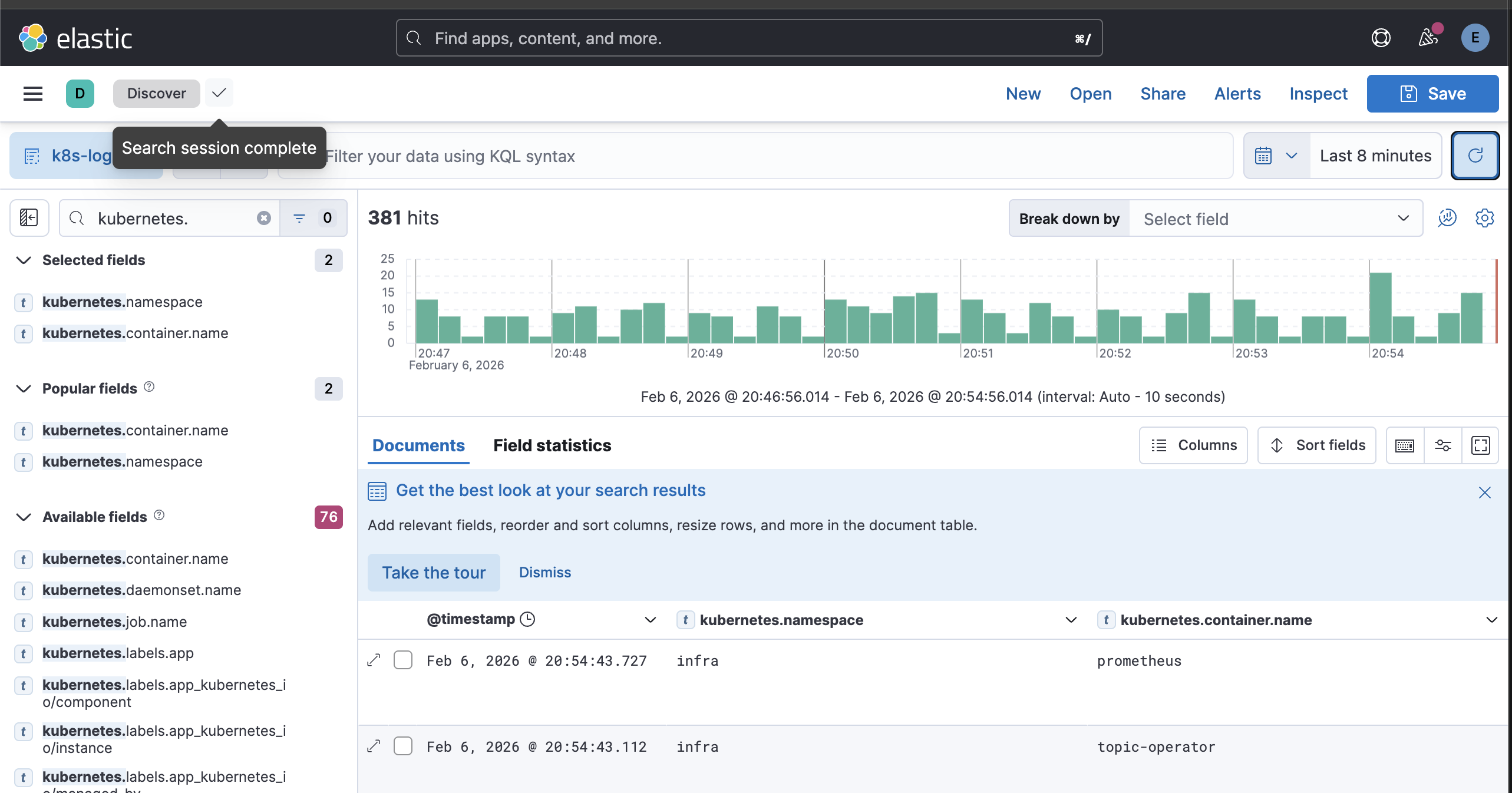Open the Inspect menu item
Screen dimensions: 1512x793
1318,94
